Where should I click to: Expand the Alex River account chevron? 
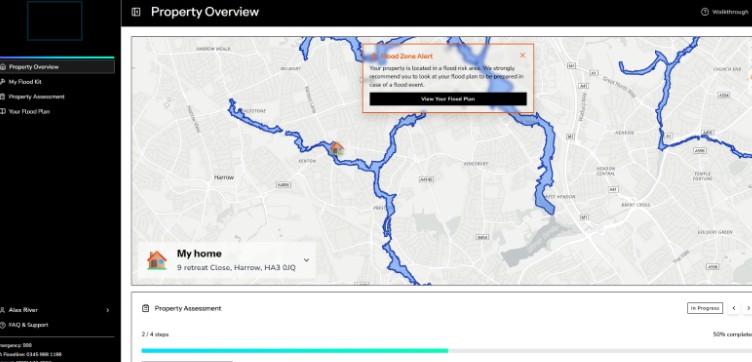(x=107, y=310)
